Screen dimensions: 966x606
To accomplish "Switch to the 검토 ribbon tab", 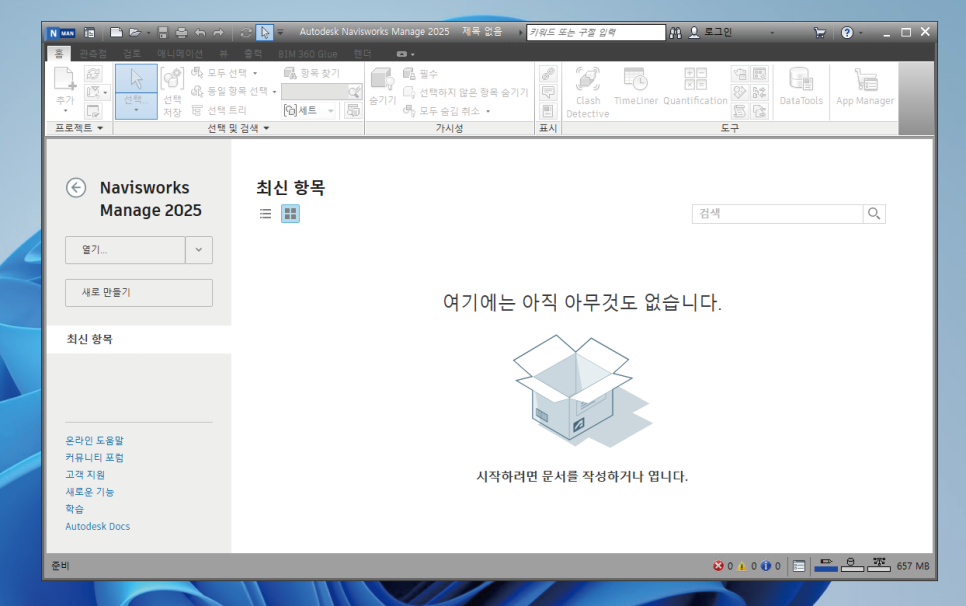I will pyautogui.click(x=132, y=54).
